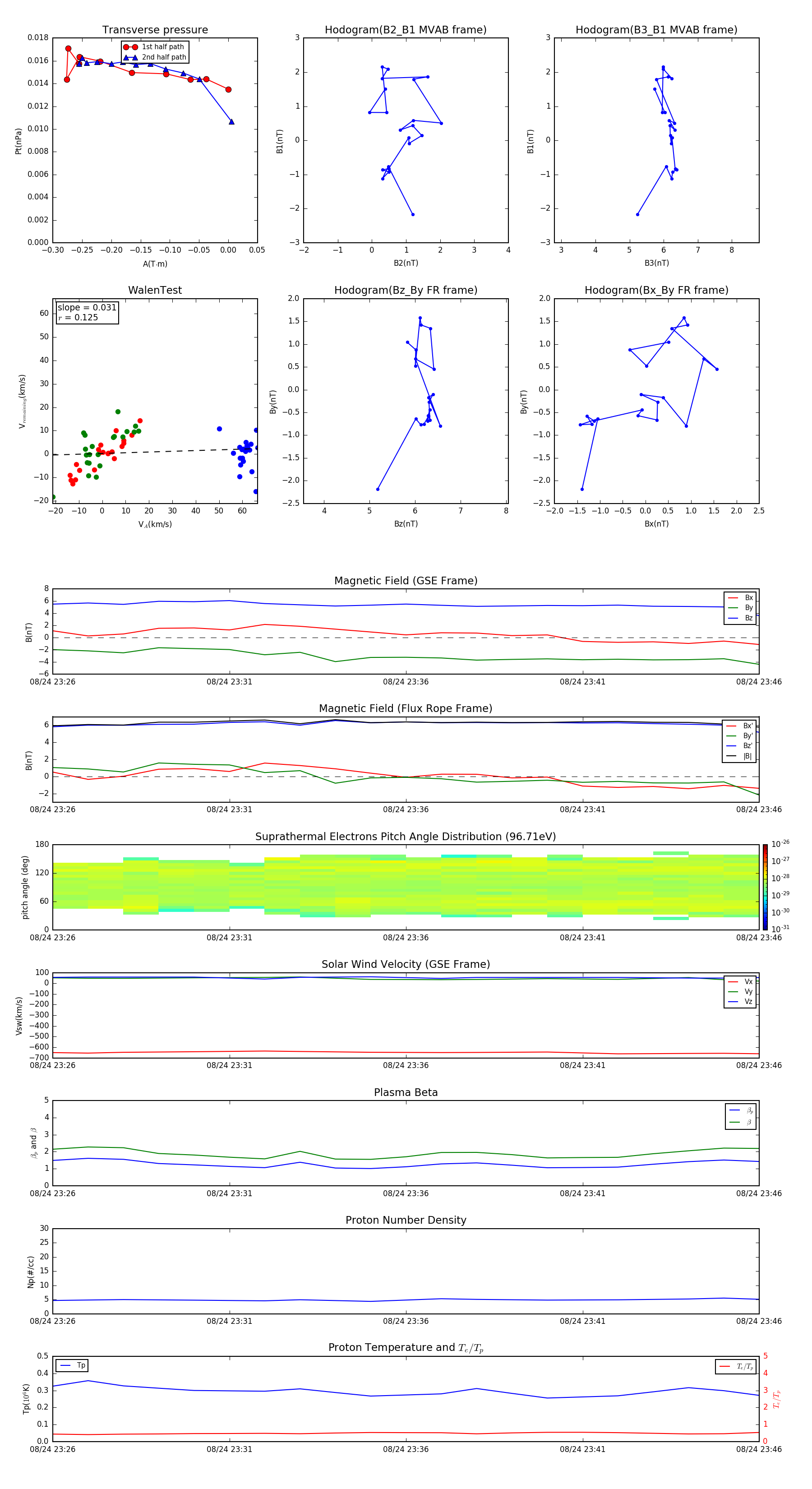Click the Vz legend entry in solar wind panel

(x=740, y=1002)
